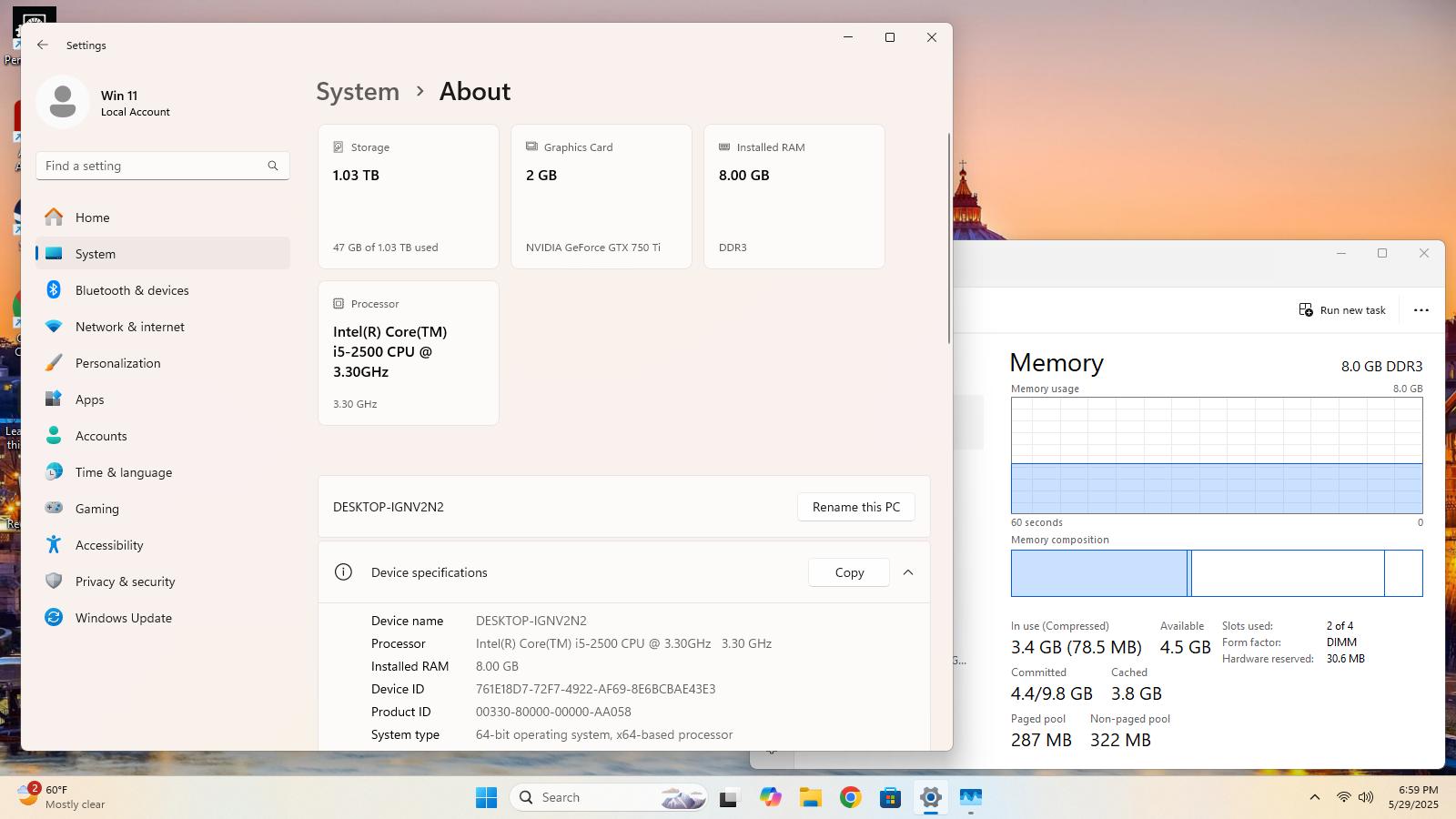Click the Memory composition bar in Task Manager
1456x819 pixels.
coord(1217,573)
